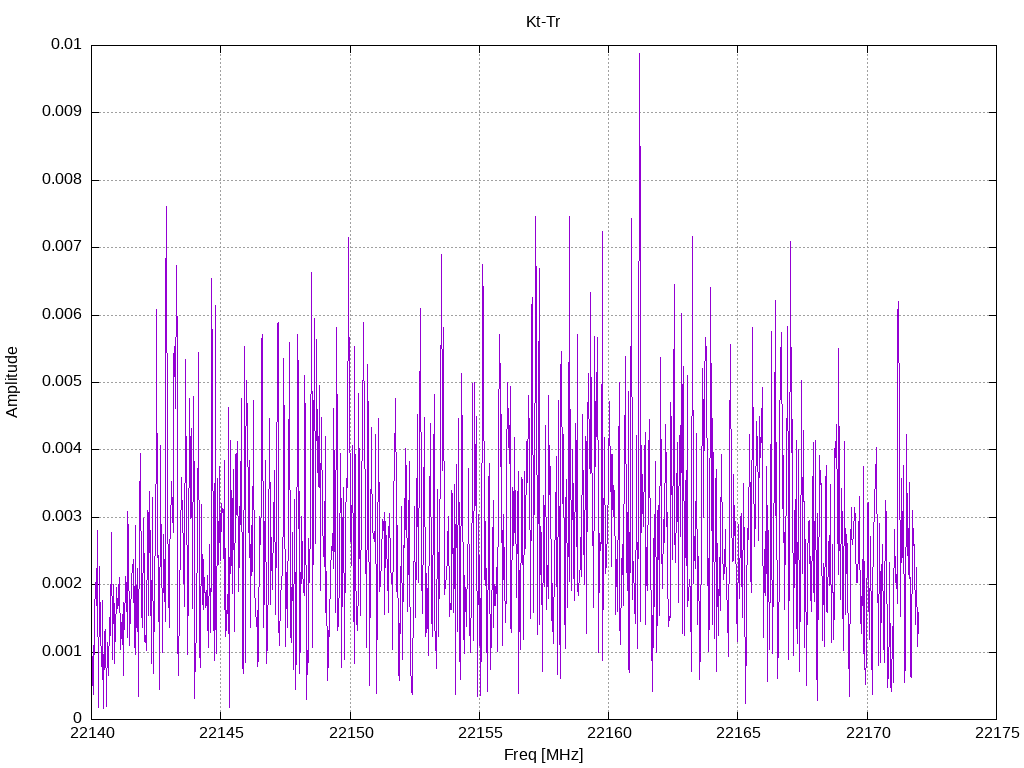Click the x-axis tick label 22145
The width and height of the screenshot is (1024, 768).
[221, 733]
